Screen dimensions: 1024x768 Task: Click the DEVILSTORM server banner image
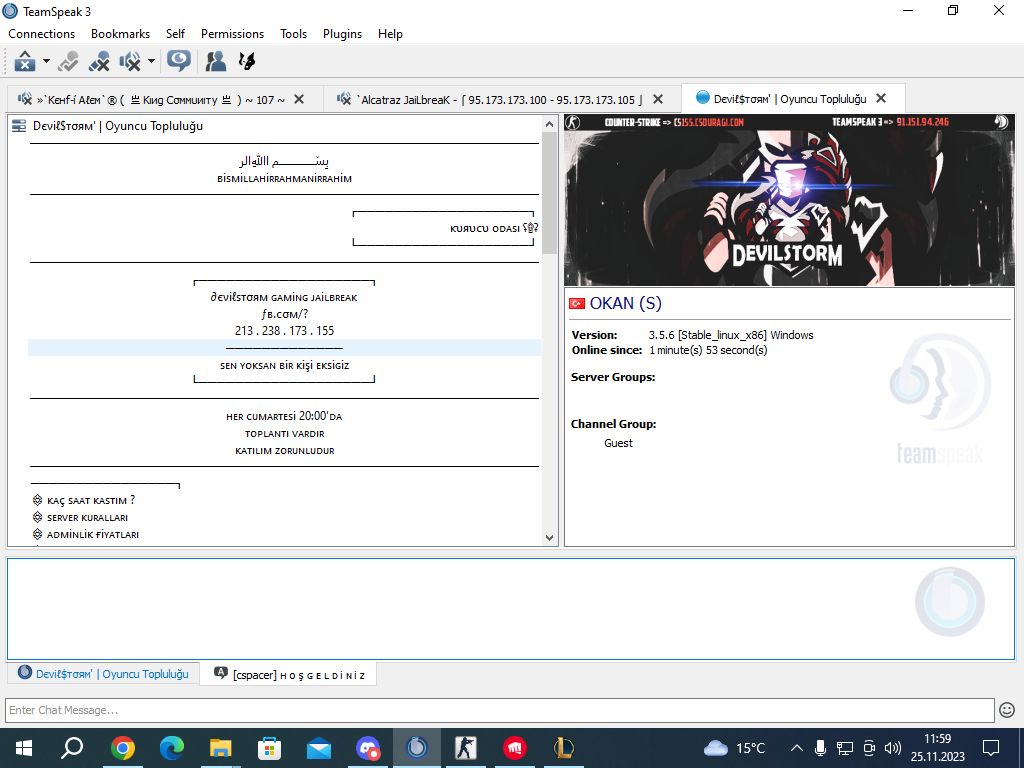(789, 200)
